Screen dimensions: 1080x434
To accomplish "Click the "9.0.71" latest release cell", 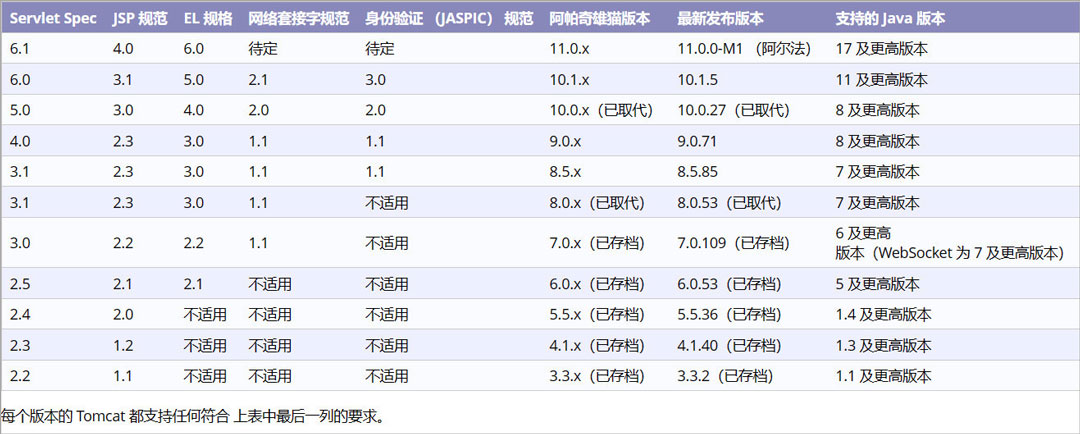I will [x=697, y=141].
